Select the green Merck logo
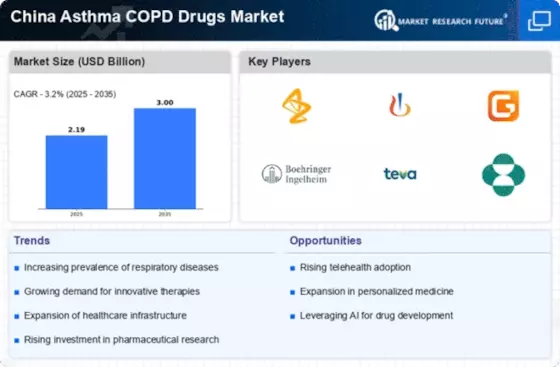 click(x=504, y=175)
